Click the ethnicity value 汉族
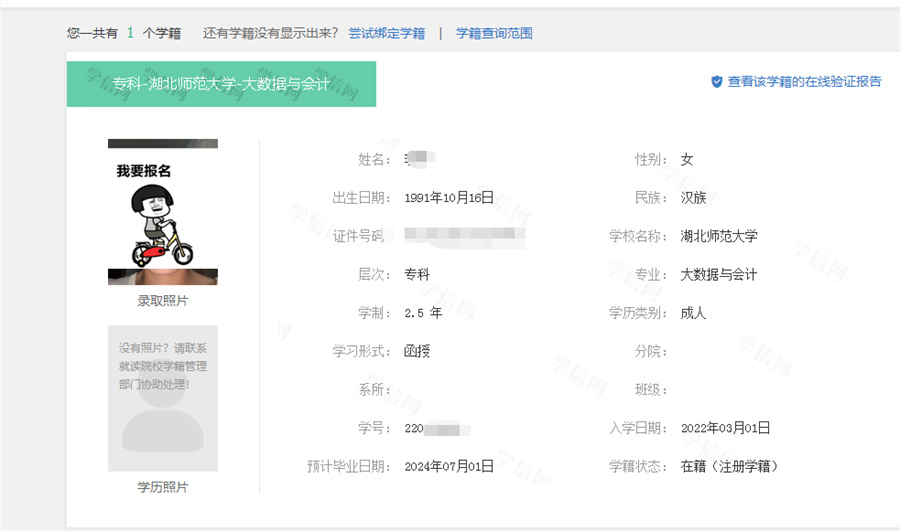This screenshot has width=900, height=531. [693, 198]
